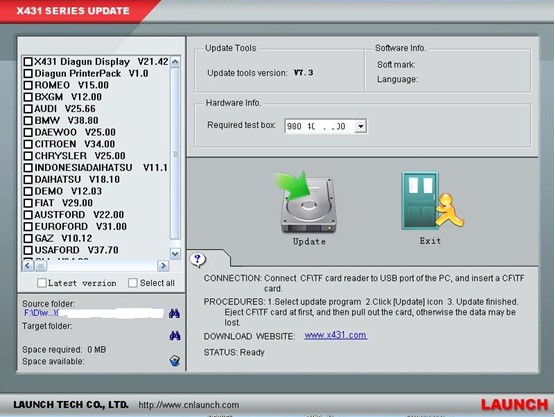
Task: Click the space available refresh icon
Action: pyautogui.click(x=174, y=361)
